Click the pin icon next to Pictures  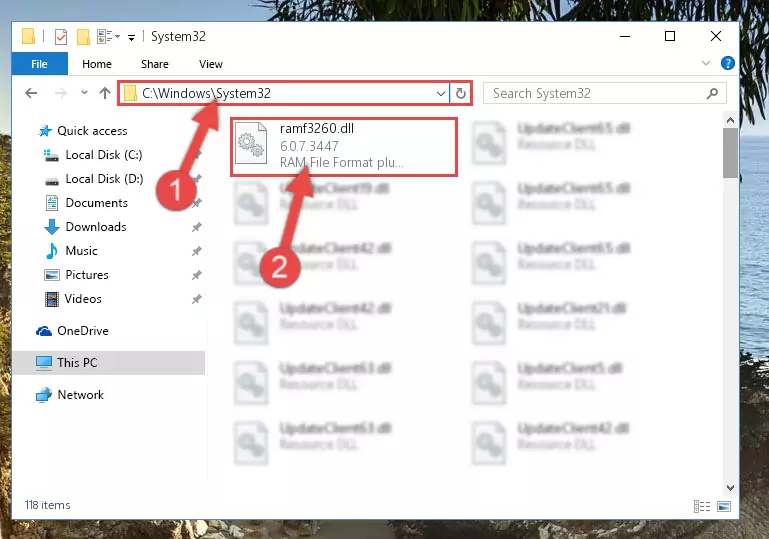point(197,275)
